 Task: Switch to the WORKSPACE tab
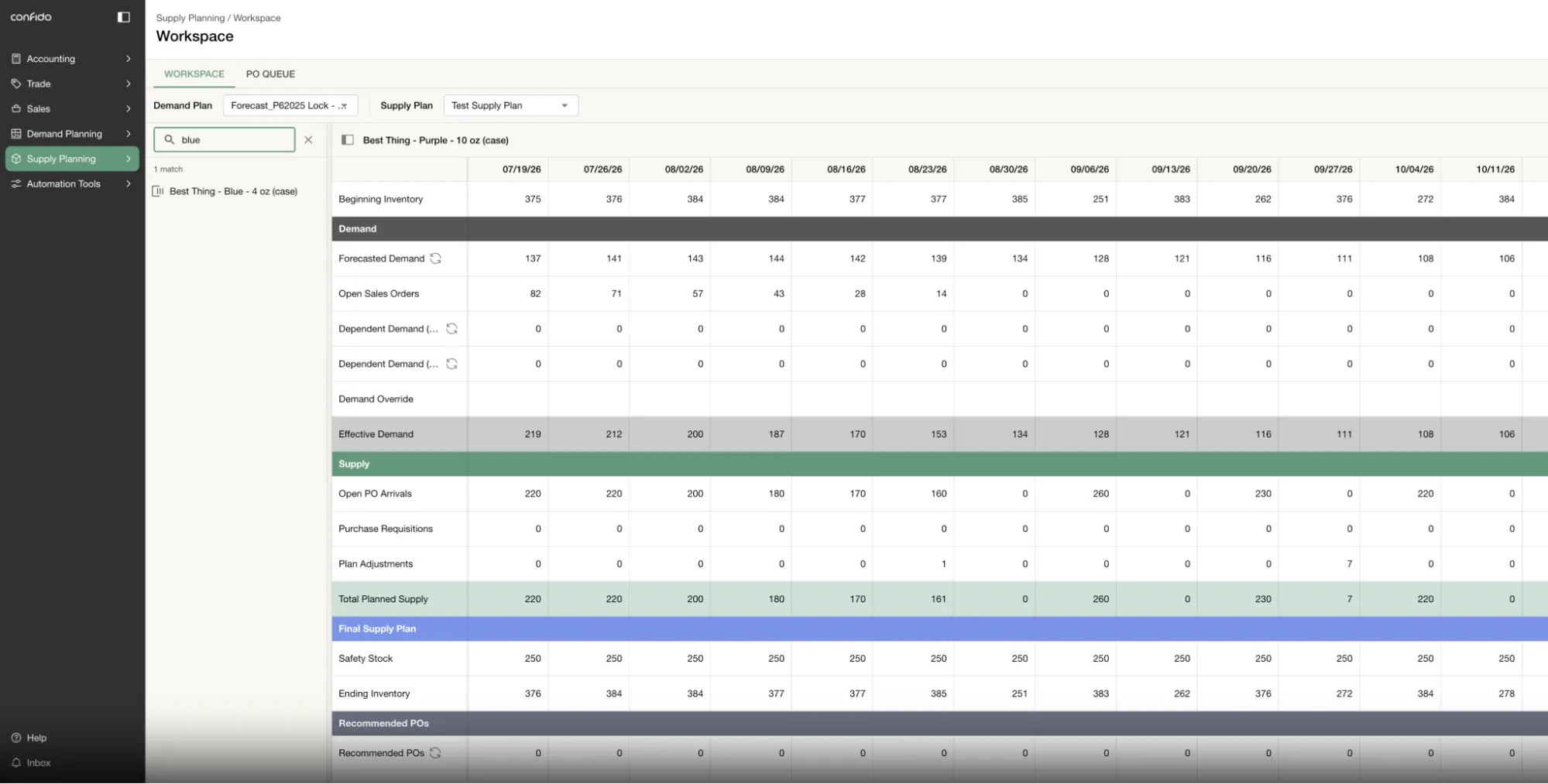(194, 74)
